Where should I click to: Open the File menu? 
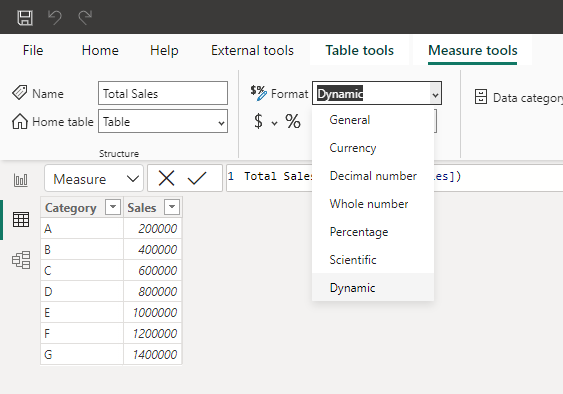(33, 50)
